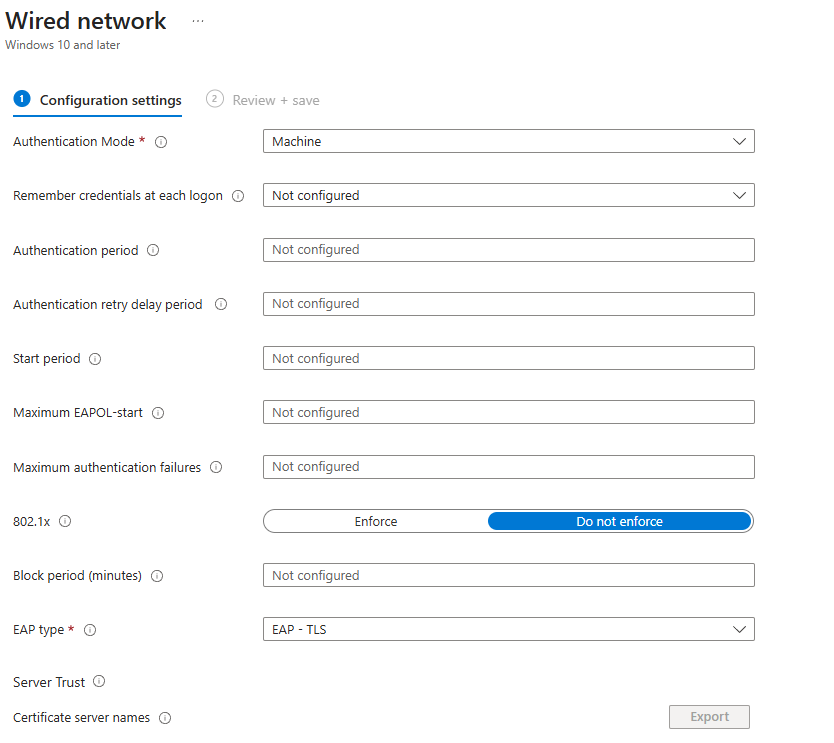This screenshot has width=834, height=743.
Task: Focus the Maximum EAPOL-start input field
Action: click(x=508, y=413)
